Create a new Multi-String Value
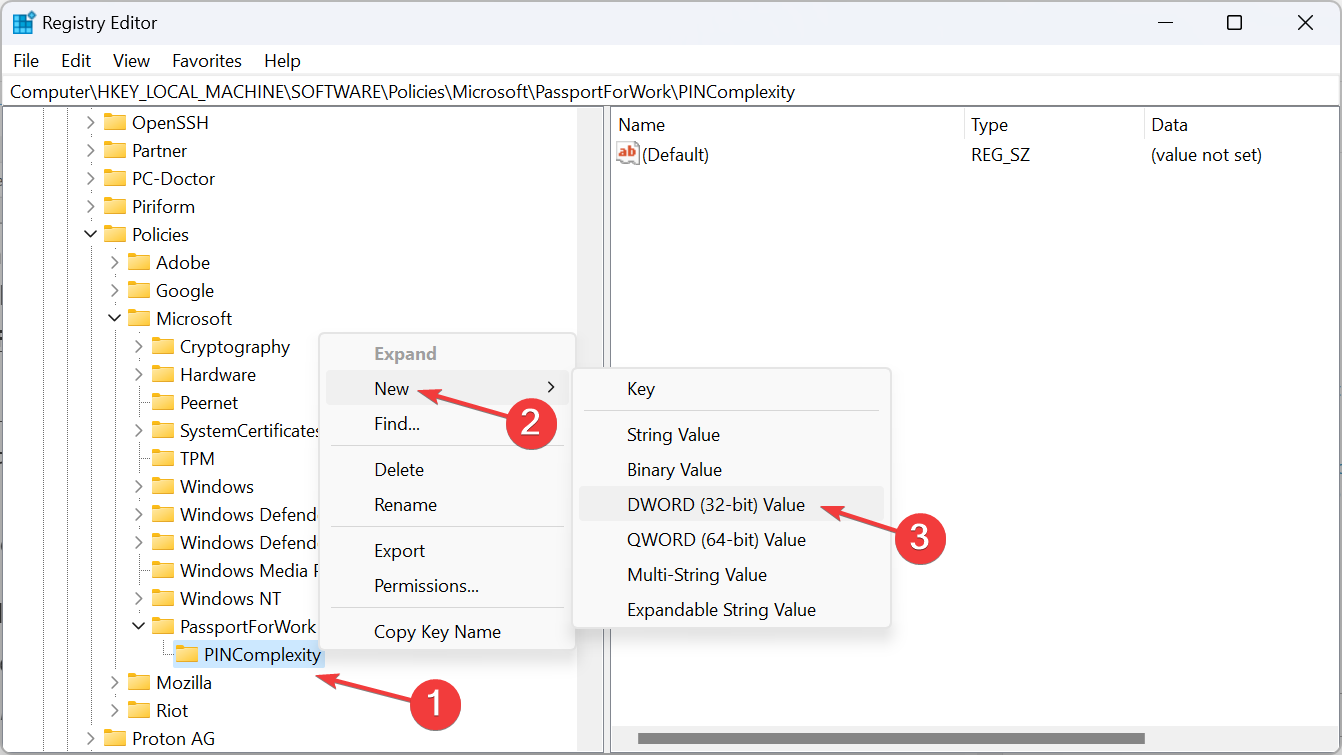Screen dimensions: 1342x755 731,575
